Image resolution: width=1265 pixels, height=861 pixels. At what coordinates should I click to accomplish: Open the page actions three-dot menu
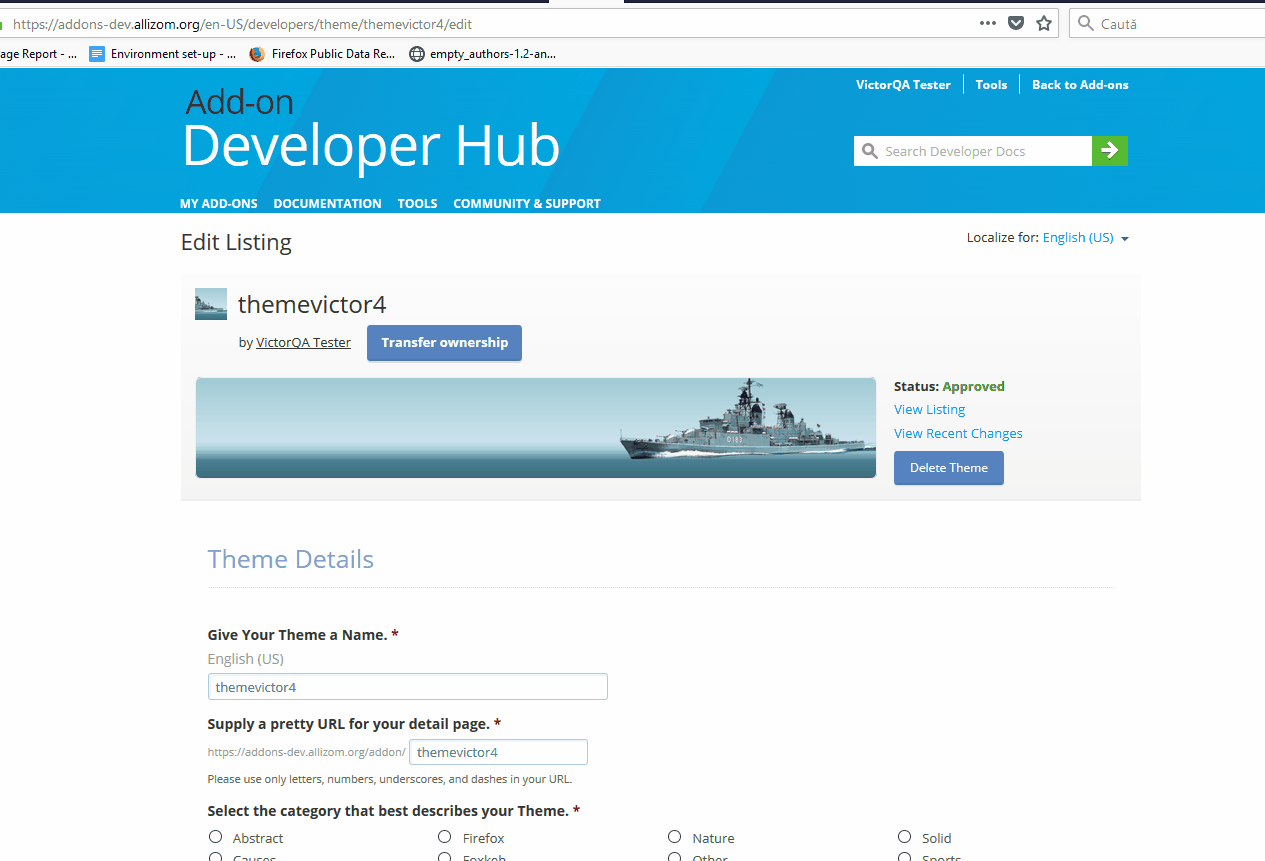coord(987,22)
